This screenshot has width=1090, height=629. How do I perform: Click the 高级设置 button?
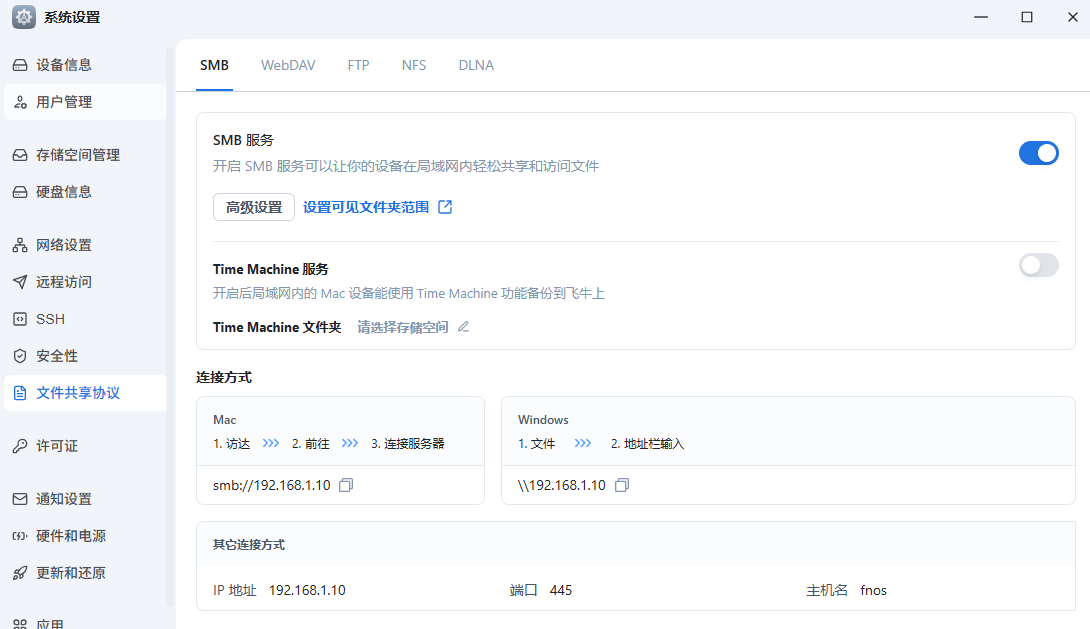[x=254, y=207]
